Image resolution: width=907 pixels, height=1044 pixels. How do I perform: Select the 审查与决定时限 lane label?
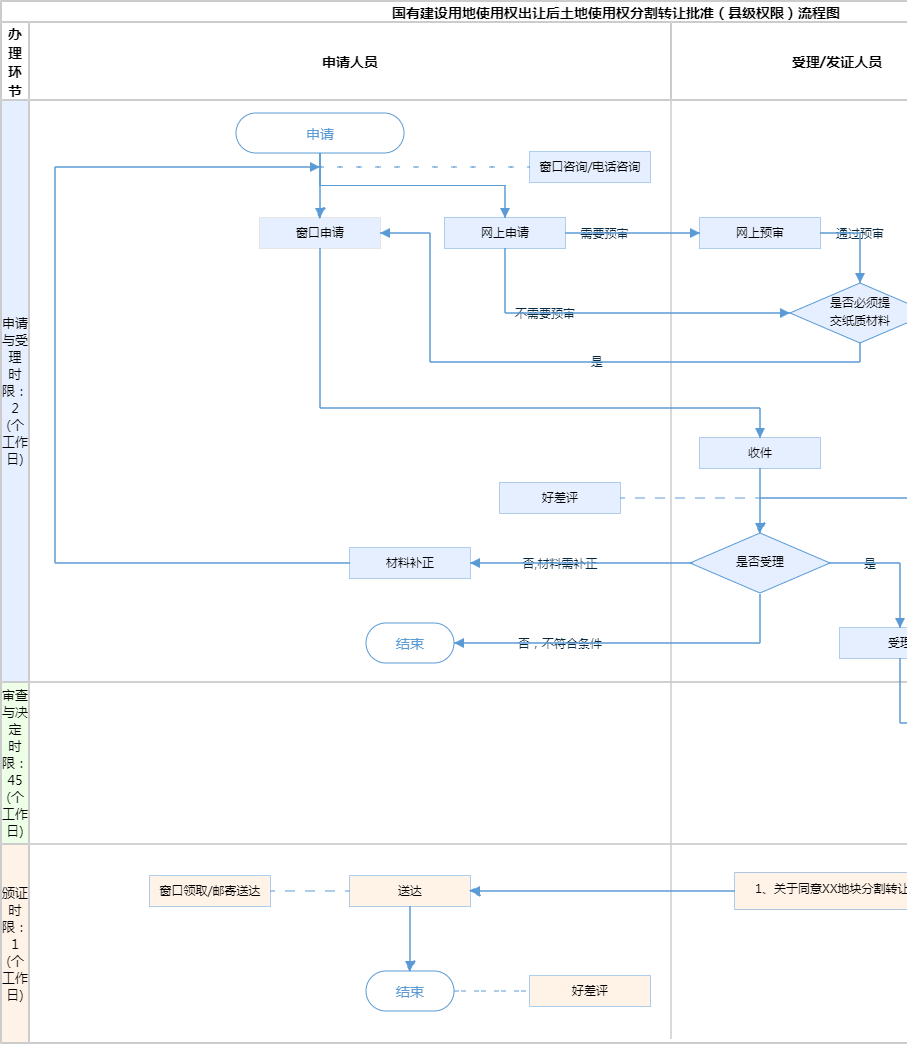pyautogui.click(x=15, y=763)
